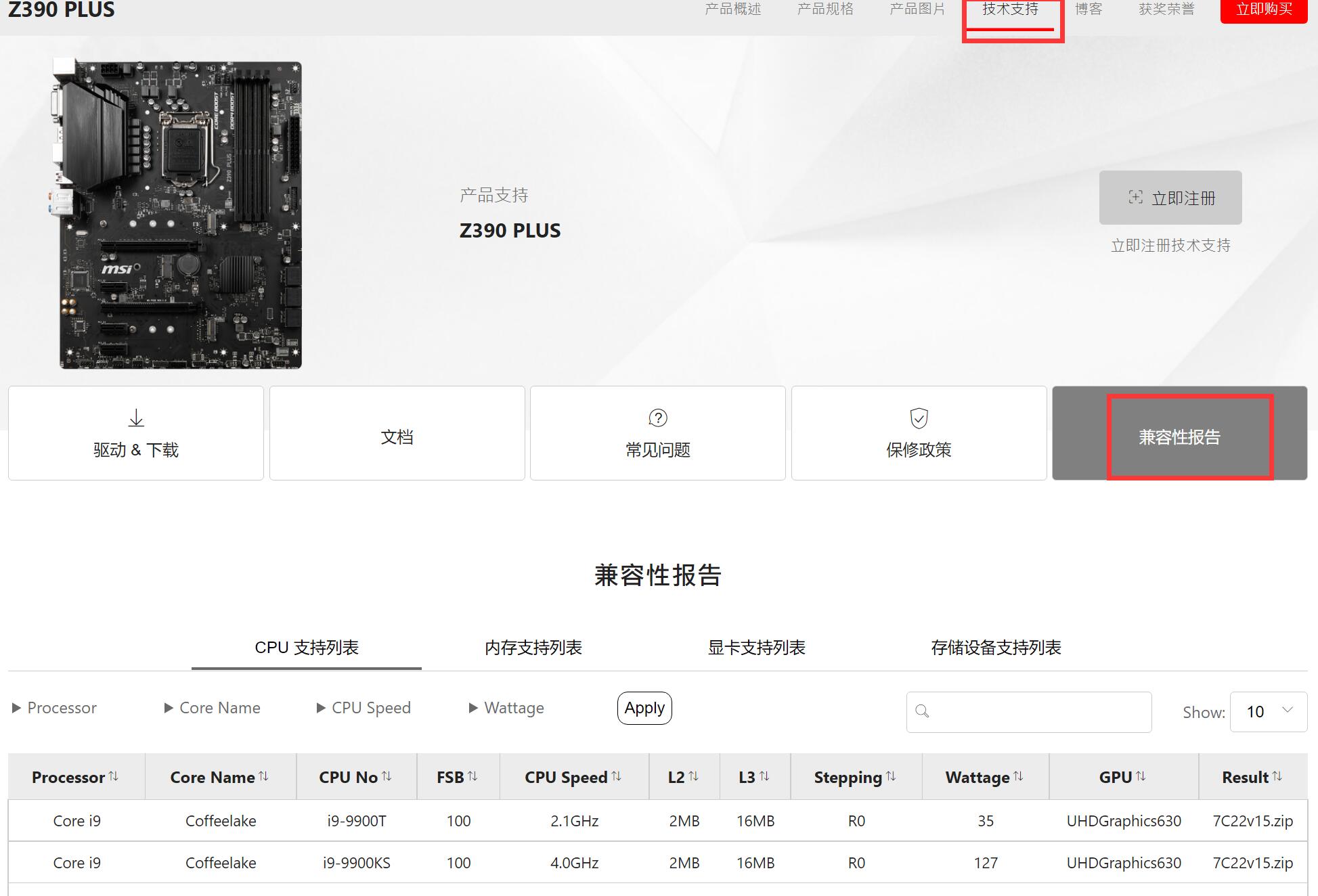Open 产品图片 in top navigation
Image resolution: width=1318 pixels, height=896 pixels.
[917, 9]
